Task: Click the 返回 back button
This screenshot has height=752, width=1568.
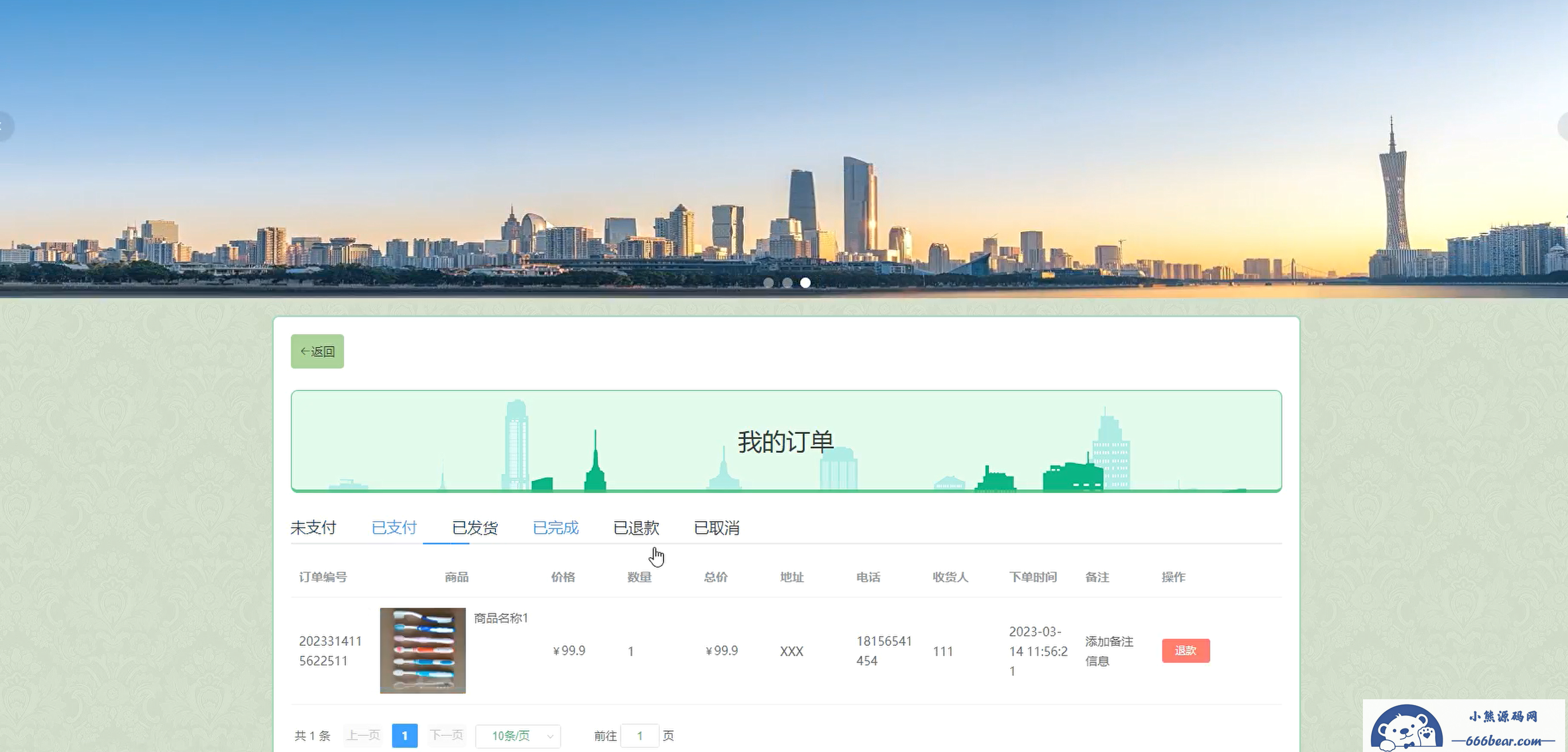Action: 317,351
